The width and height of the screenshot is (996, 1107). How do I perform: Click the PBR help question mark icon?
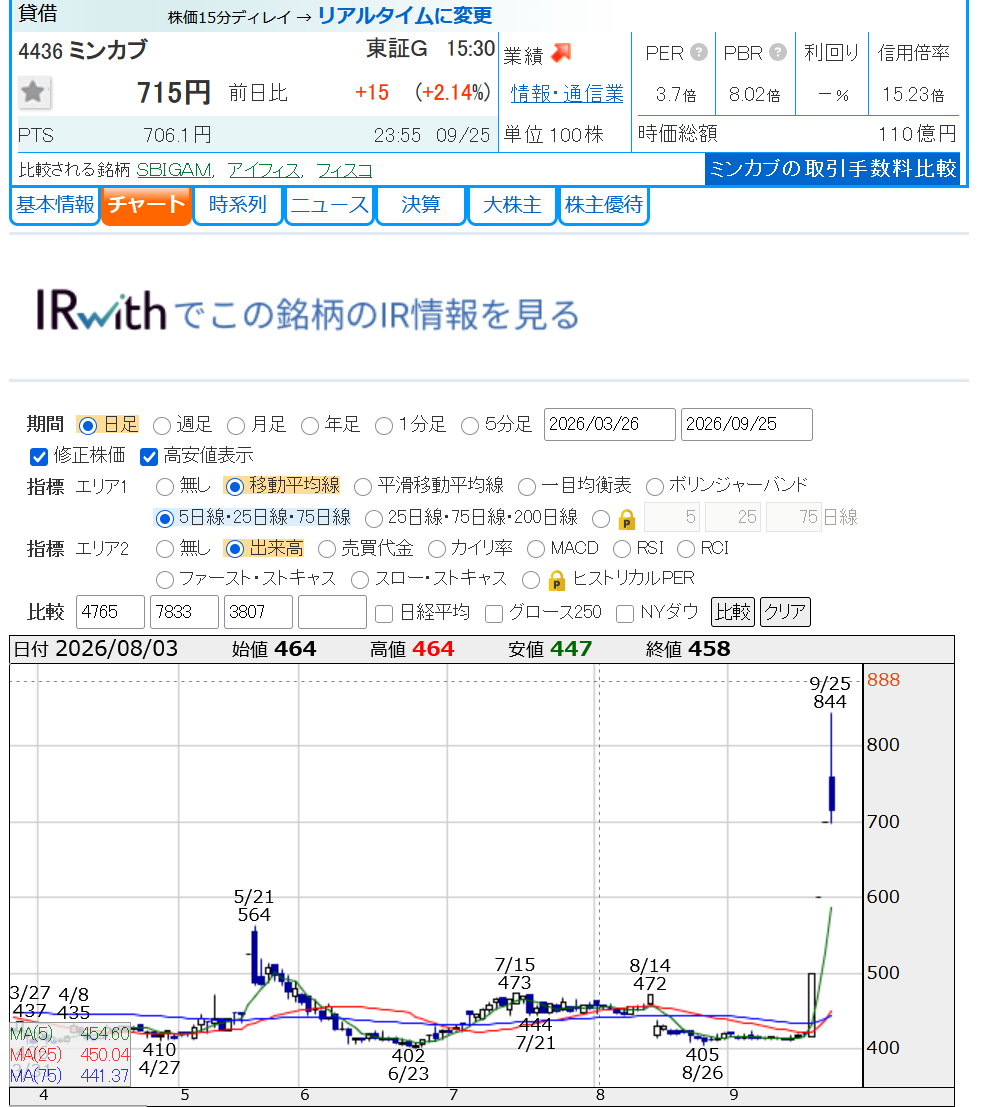(778, 52)
